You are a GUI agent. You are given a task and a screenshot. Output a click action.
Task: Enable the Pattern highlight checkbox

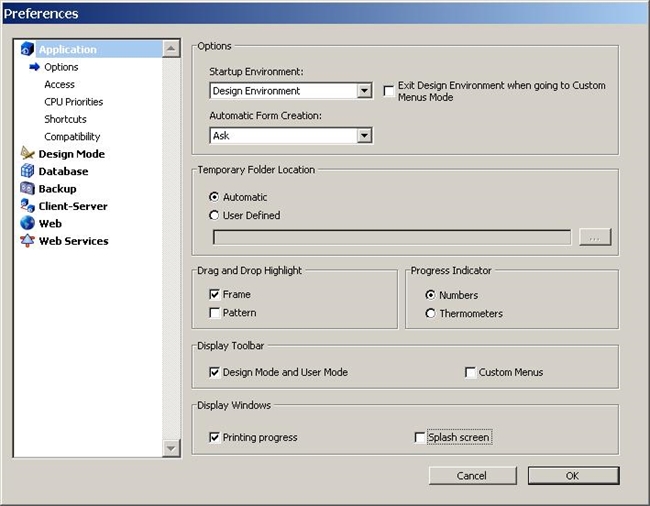click(x=214, y=312)
